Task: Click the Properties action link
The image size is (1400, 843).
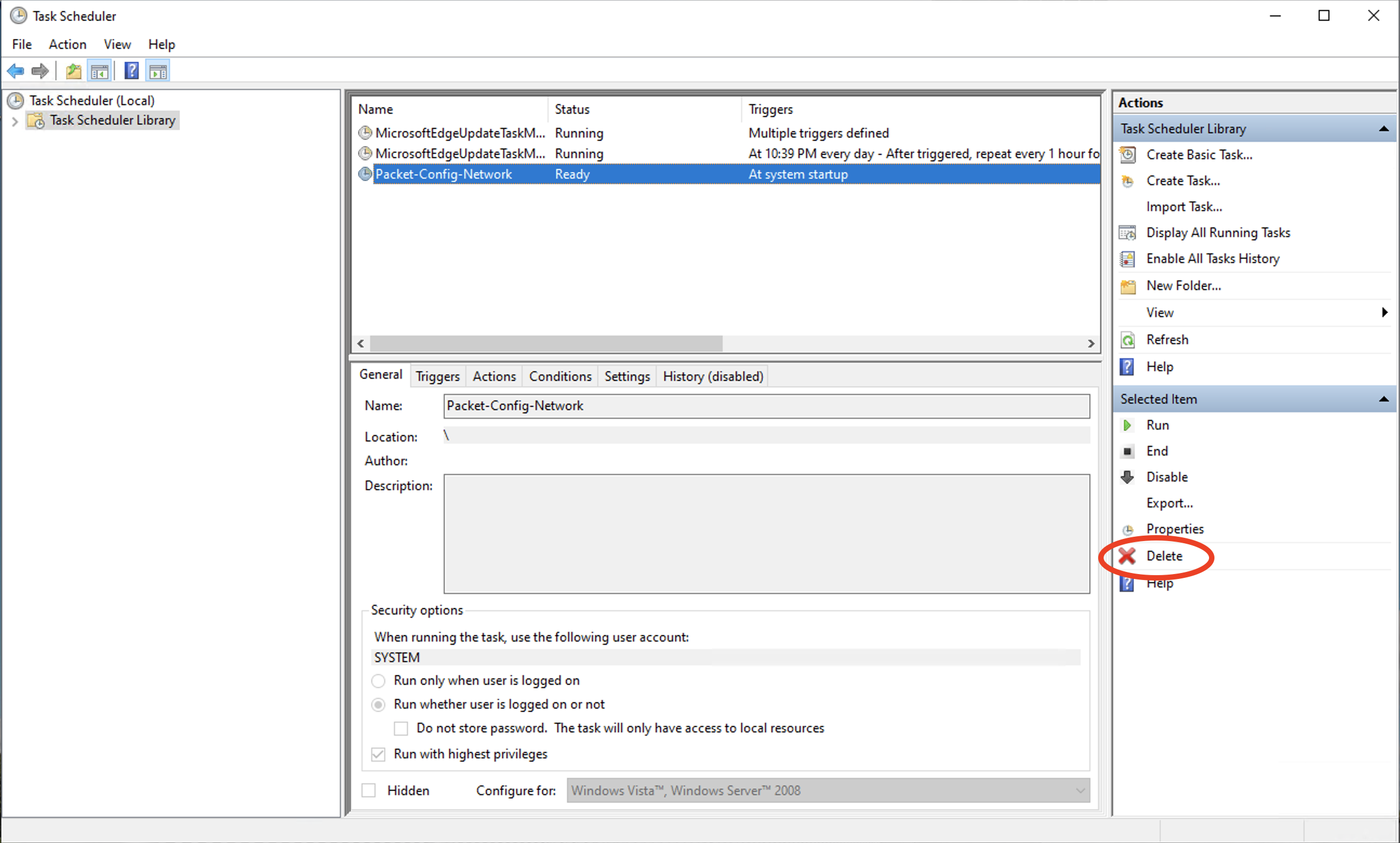Action: click(1174, 529)
